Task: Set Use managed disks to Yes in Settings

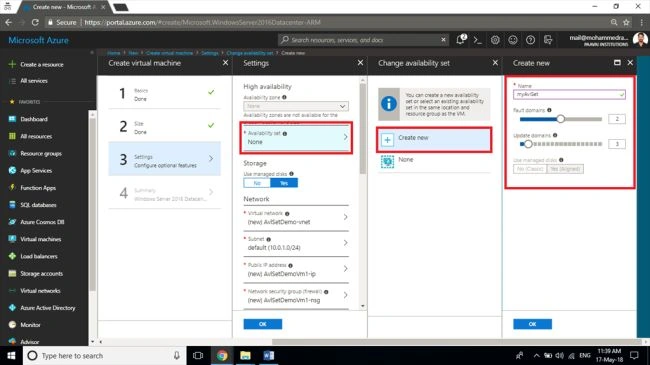Action: (x=284, y=183)
